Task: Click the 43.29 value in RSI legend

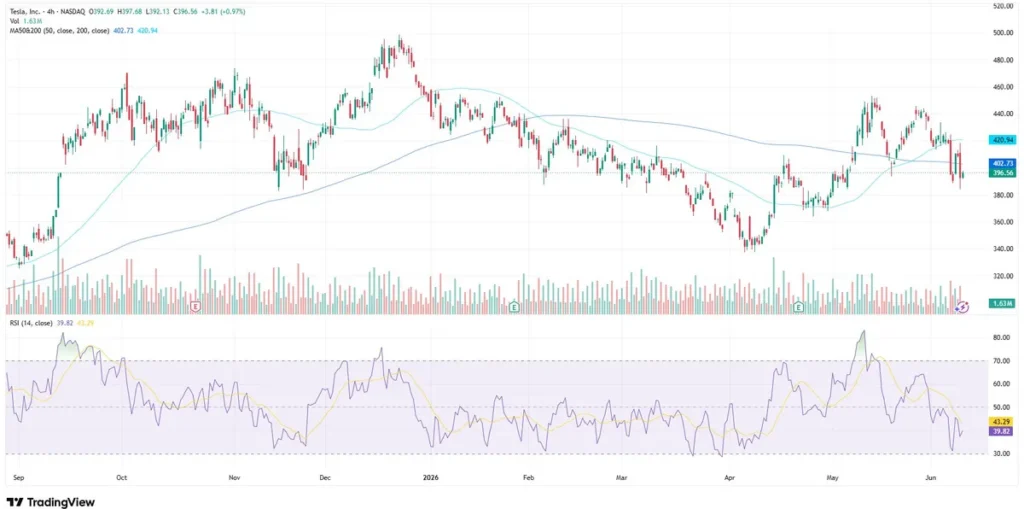Action: pyautogui.click(x=85, y=323)
